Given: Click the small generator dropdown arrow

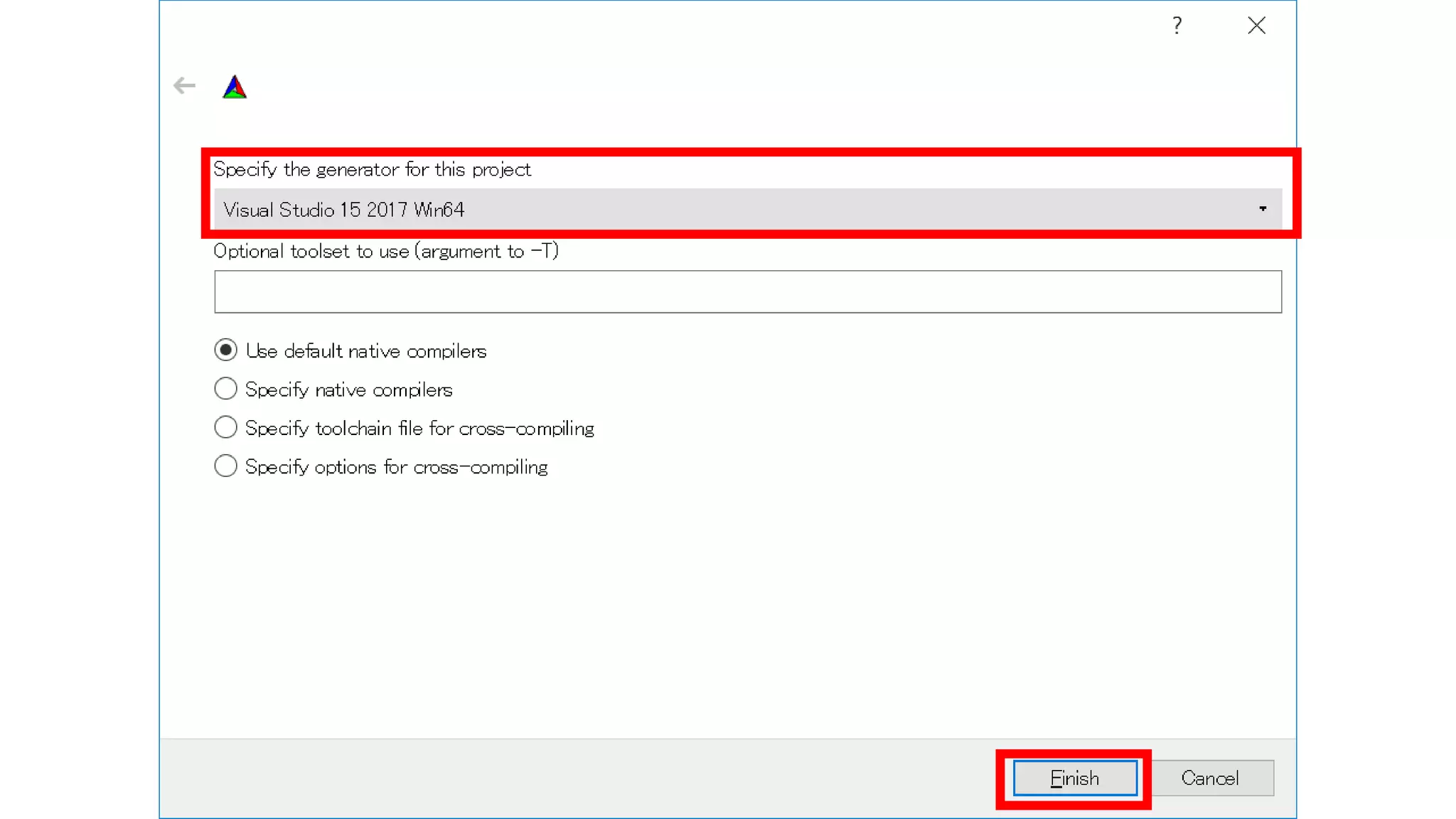Looking at the screenshot, I should pyautogui.click(x=1263, y=209).
